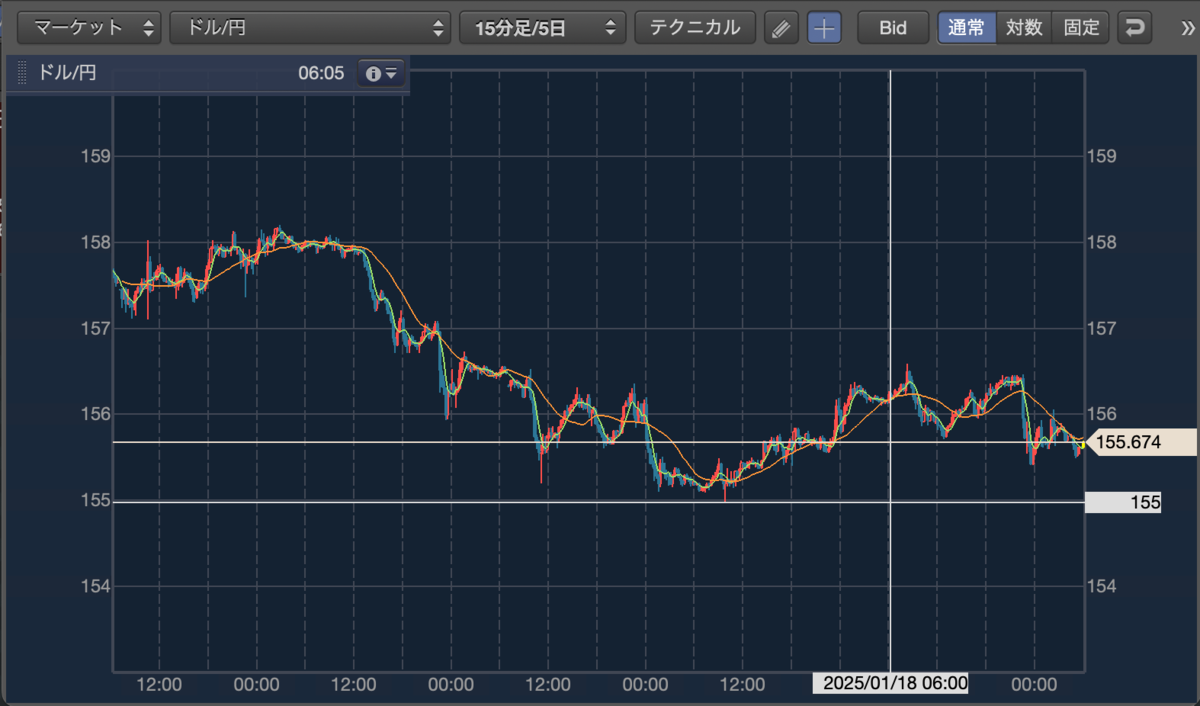The width and height of the screenshot is (1200, 706).
Task: Click the 155.674 current price label
Action: tap(1139, 442)
